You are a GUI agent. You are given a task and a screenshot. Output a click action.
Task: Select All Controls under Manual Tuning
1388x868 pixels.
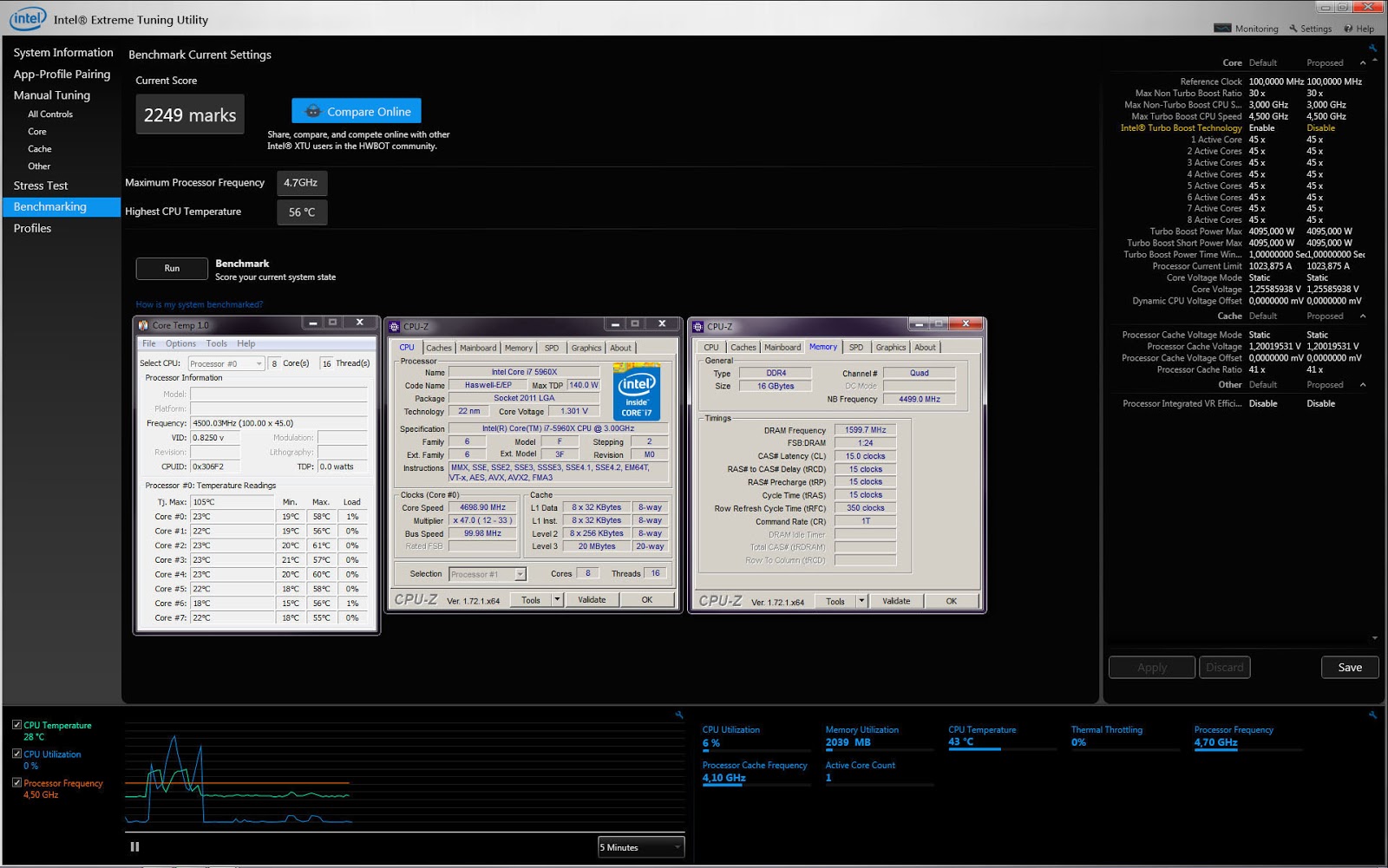coord(50,114)
